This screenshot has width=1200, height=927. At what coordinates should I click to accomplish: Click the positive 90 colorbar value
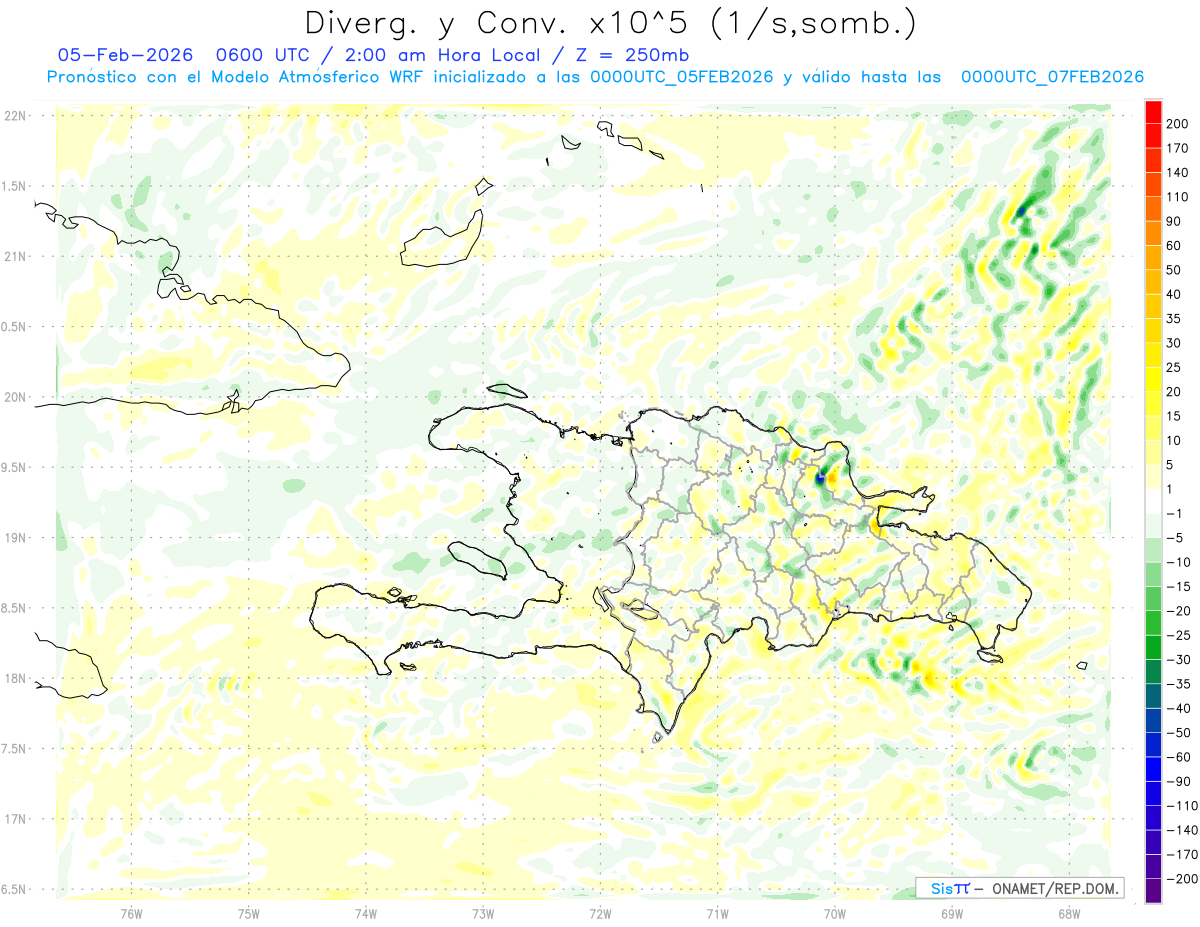pos(1174,221)
